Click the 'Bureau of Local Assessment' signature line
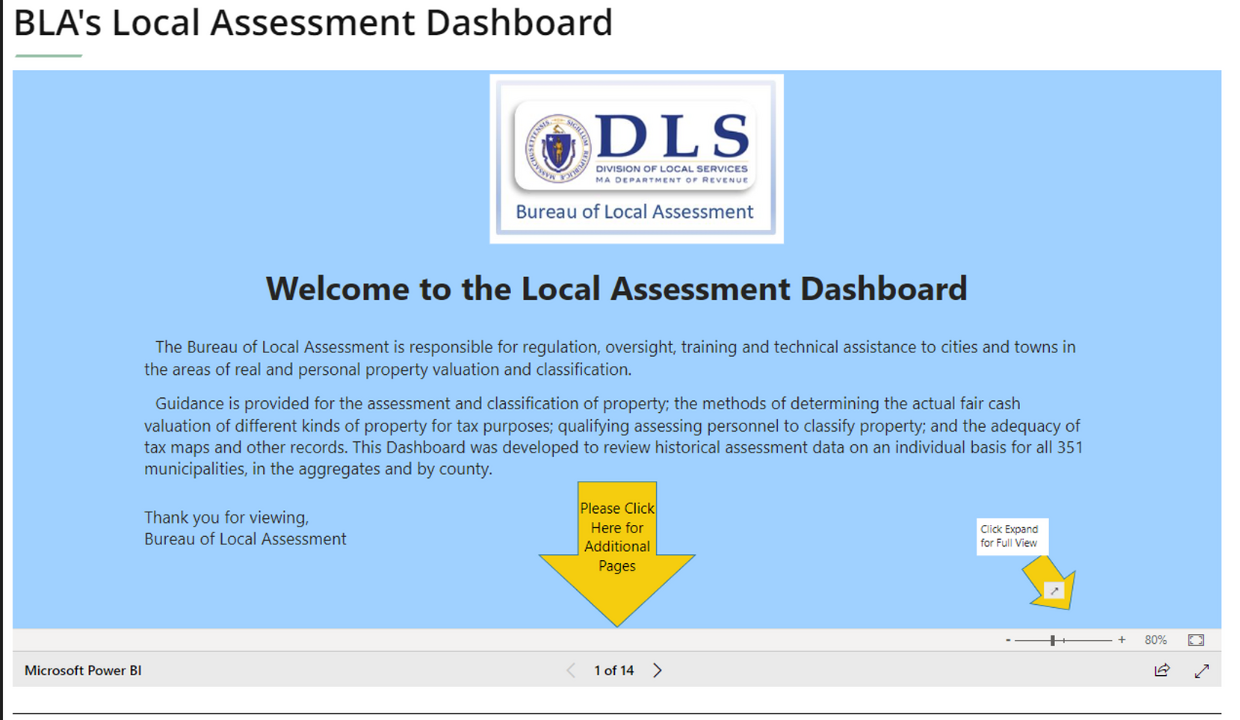 point(245,539)
